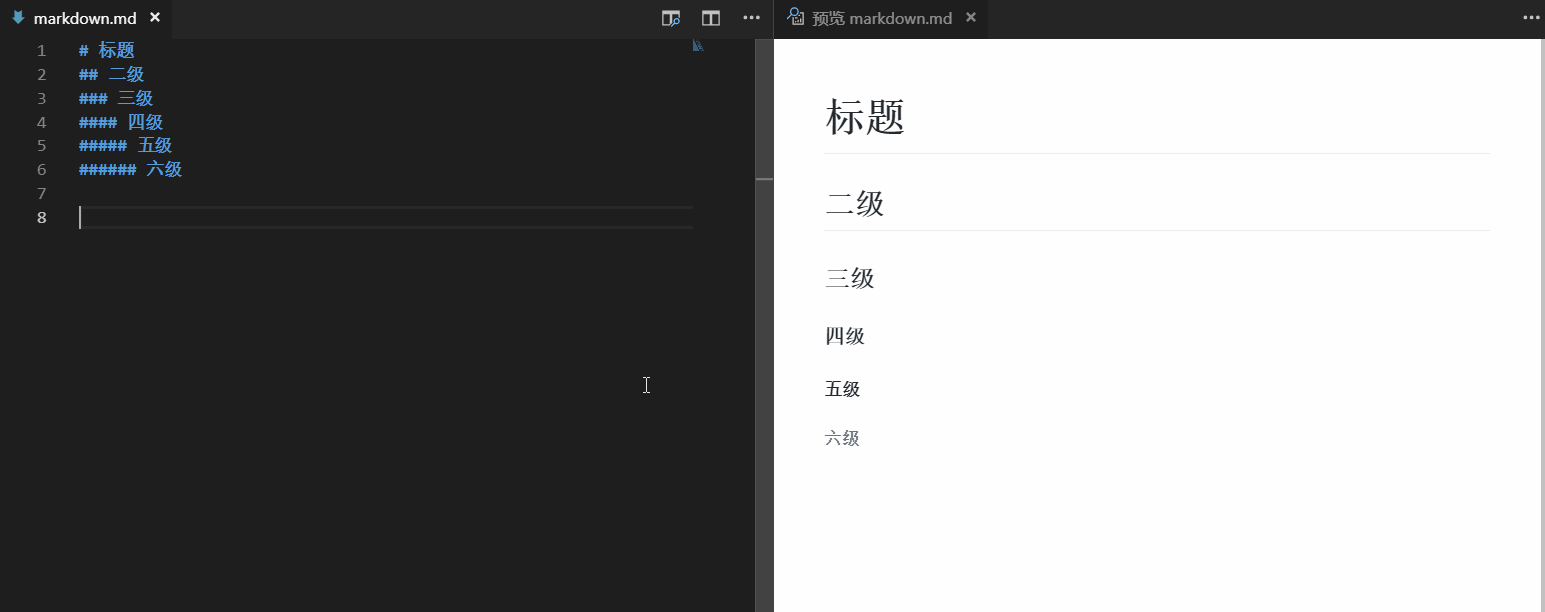Click the code line '### 三级'
1545x612 pixels.
[116, 99]
